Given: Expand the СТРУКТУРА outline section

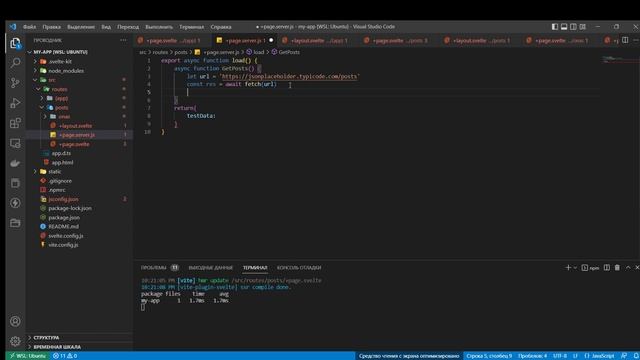Looking at the screenshot, I should (x=46, y=338).
